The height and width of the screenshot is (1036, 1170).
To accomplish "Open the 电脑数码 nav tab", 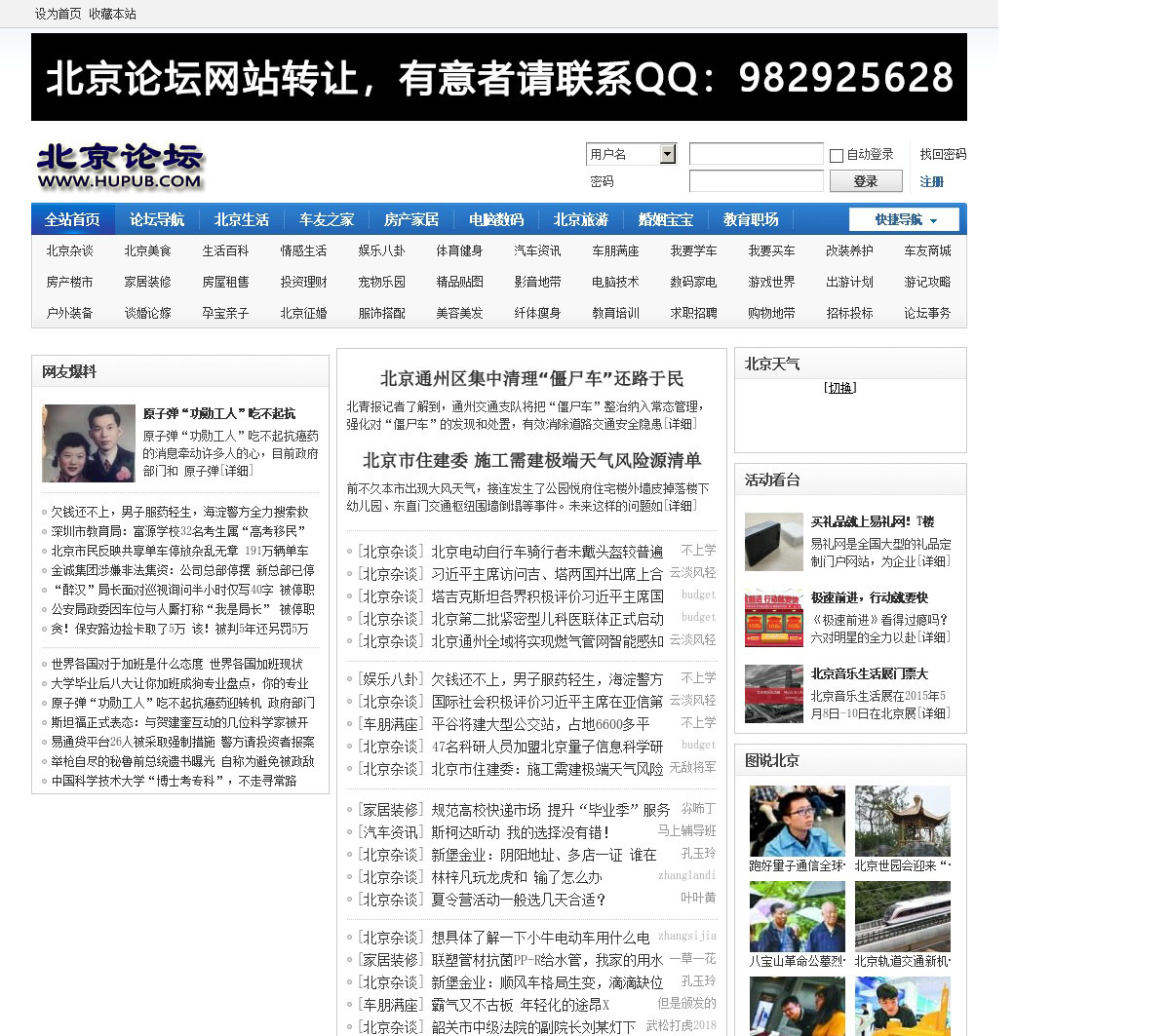I will 496,220.
